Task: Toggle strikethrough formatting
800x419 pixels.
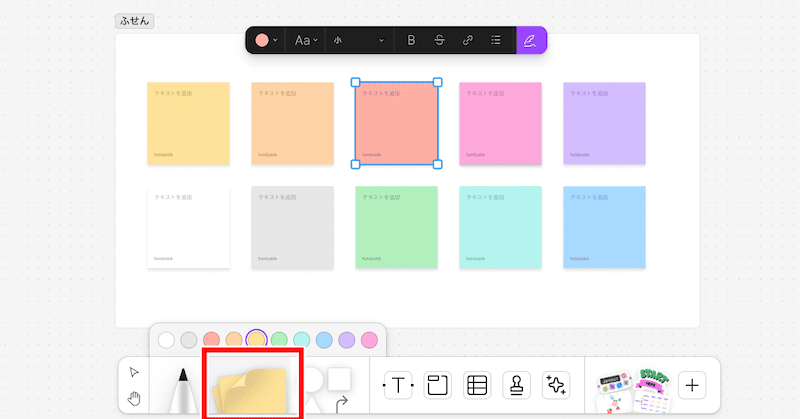Action: click(439, 40)
